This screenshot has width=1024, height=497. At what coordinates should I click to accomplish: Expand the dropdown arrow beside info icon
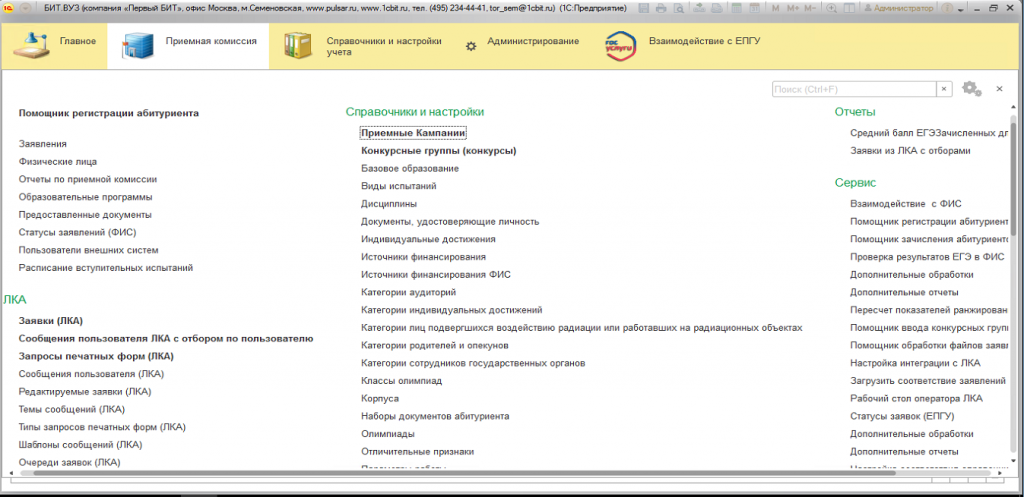coord(961,10)
